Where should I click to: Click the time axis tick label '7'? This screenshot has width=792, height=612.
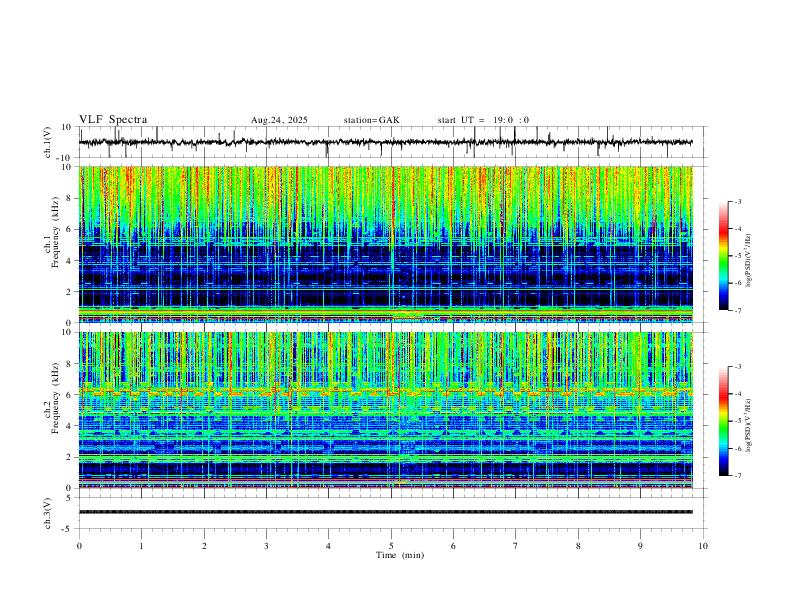(x=516, y=546)
